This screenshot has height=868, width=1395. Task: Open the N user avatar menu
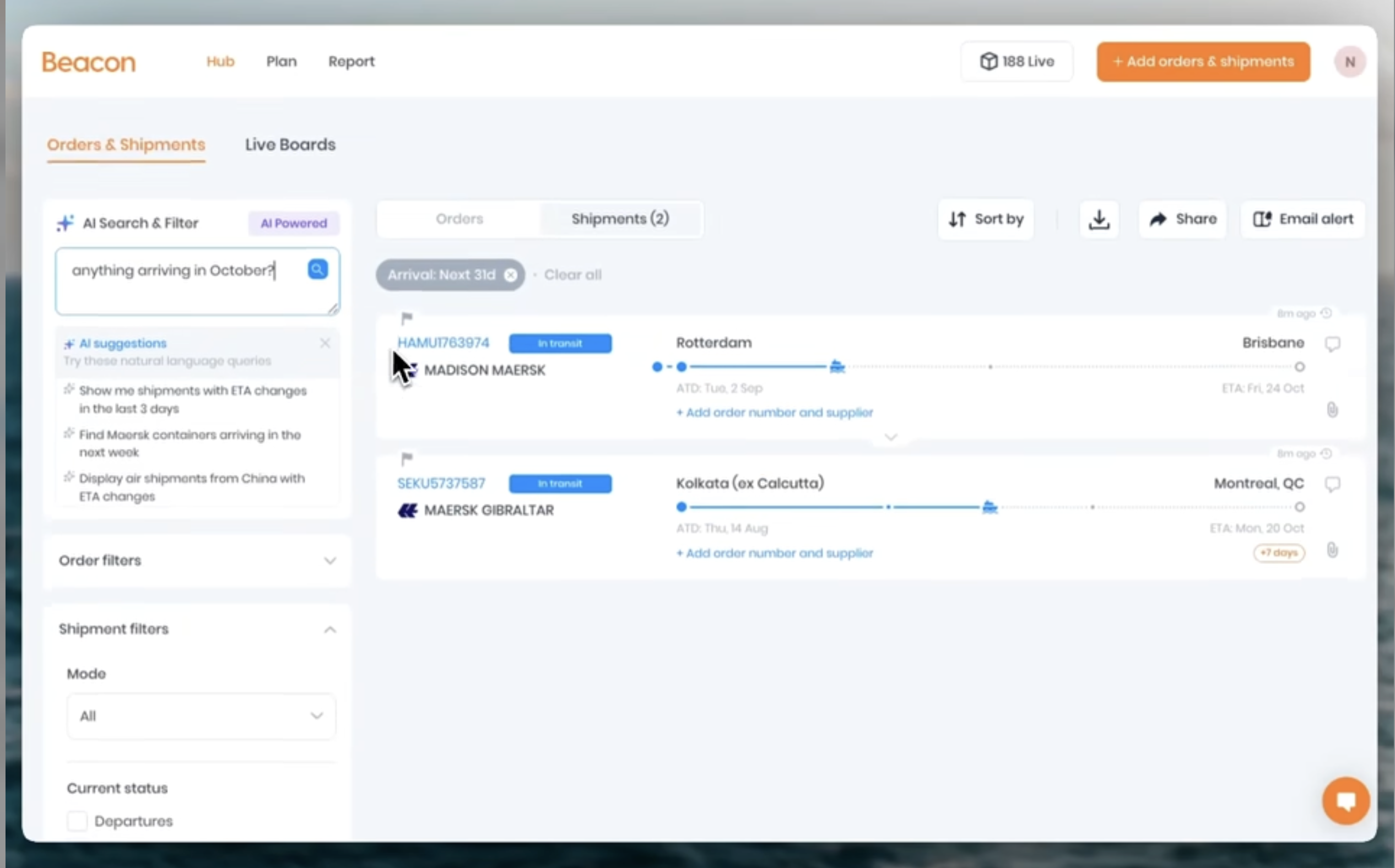tap(1349, 62)
